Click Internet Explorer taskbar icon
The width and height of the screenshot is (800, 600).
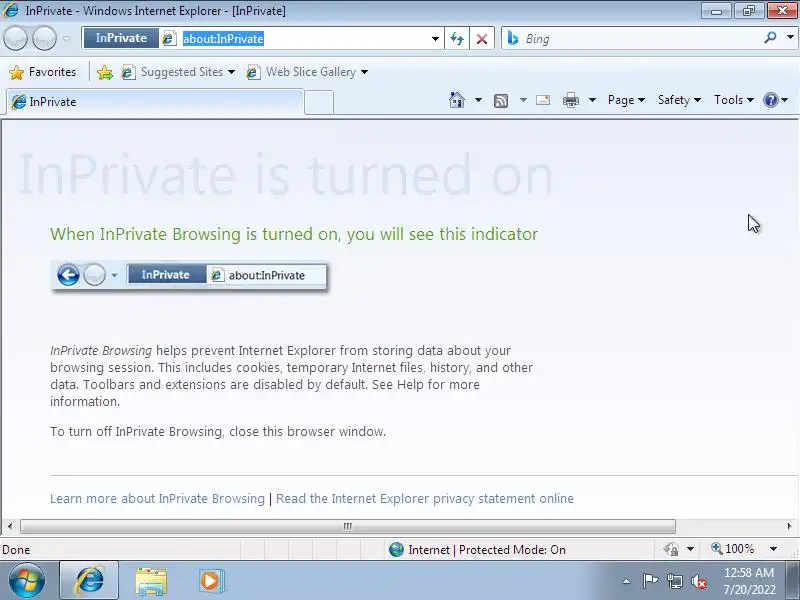tap(89, 581)
